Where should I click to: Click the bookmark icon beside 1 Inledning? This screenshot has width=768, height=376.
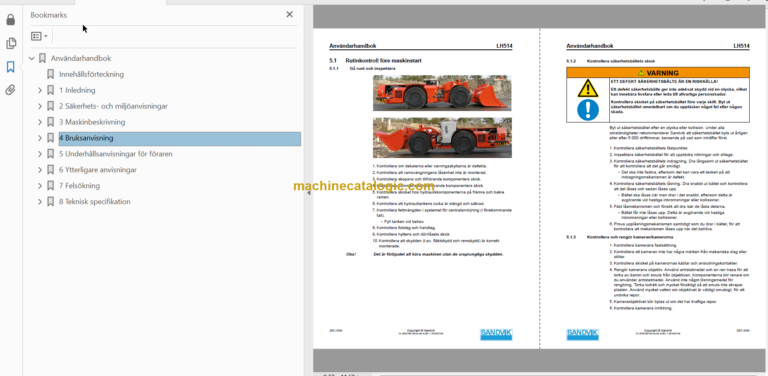[50, 90]
